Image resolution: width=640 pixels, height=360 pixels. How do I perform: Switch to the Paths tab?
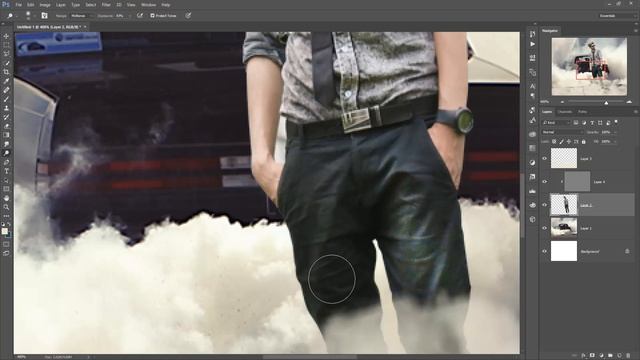tap(582, 112)
